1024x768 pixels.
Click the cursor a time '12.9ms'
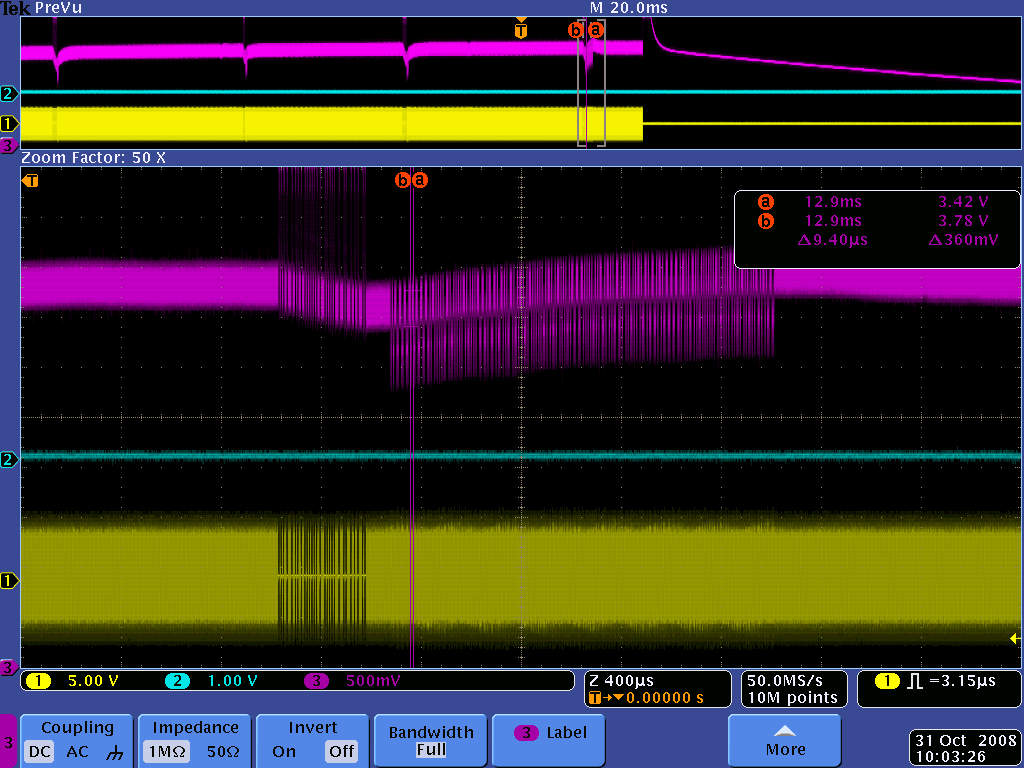click(x=833, y=202)
